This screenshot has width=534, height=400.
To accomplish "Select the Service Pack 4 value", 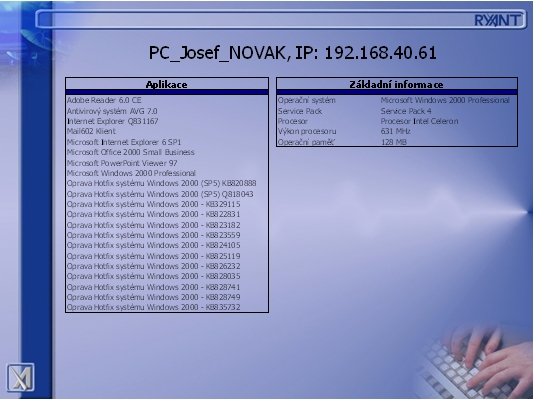I will tap(406, 111).
